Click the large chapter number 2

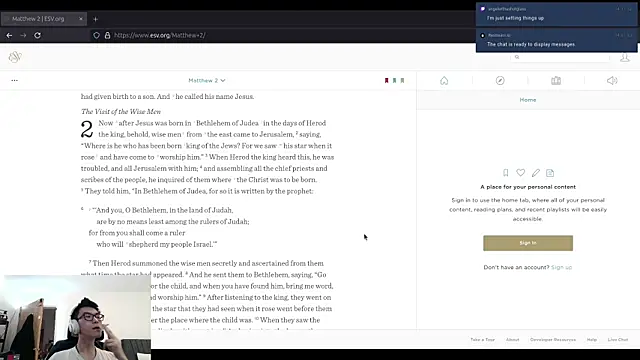(87, 129)
